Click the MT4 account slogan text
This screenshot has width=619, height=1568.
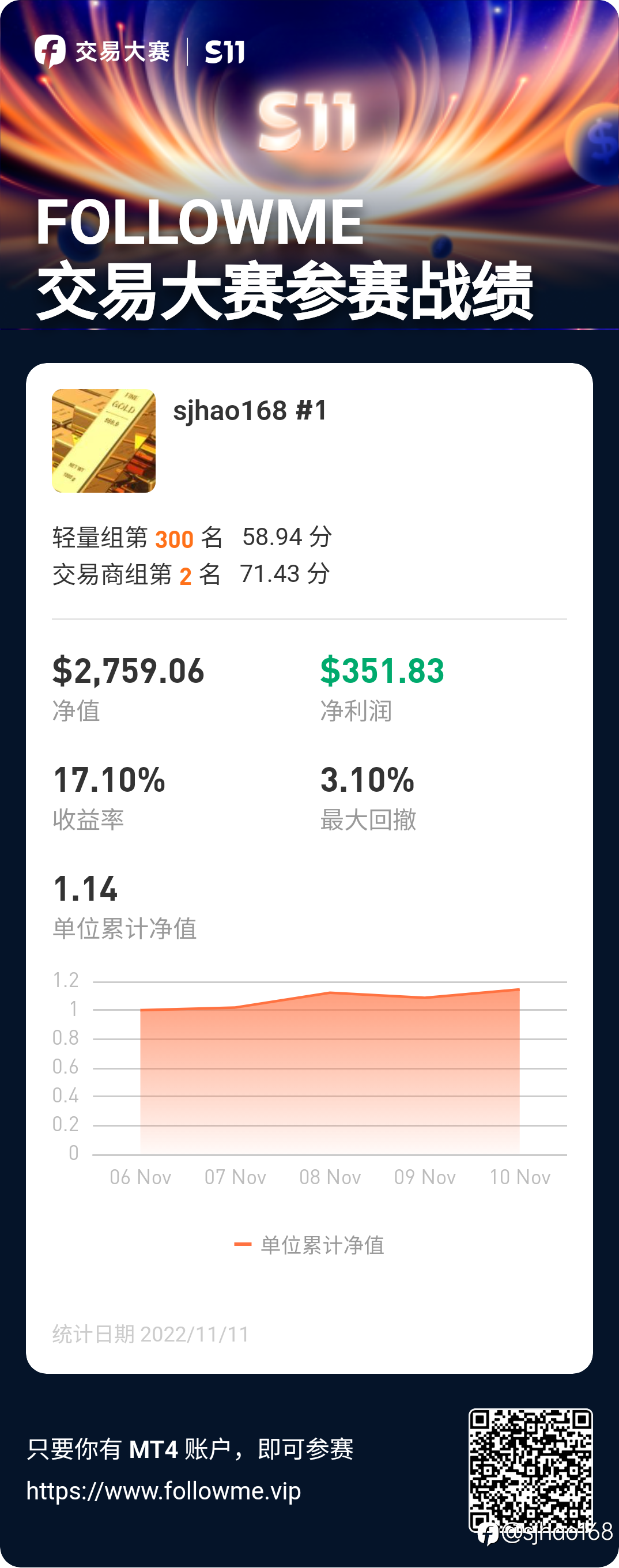(x=190, y=1449)
